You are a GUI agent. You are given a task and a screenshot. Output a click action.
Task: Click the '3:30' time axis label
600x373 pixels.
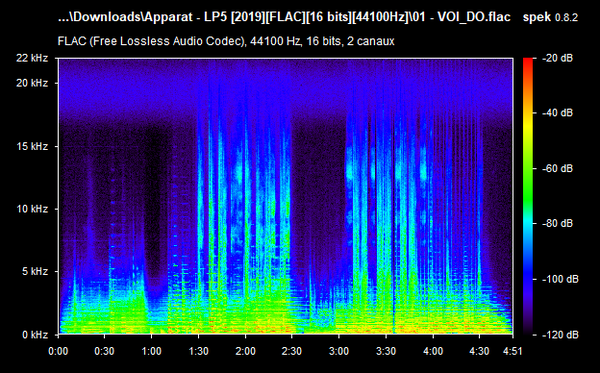coord(386,351)
